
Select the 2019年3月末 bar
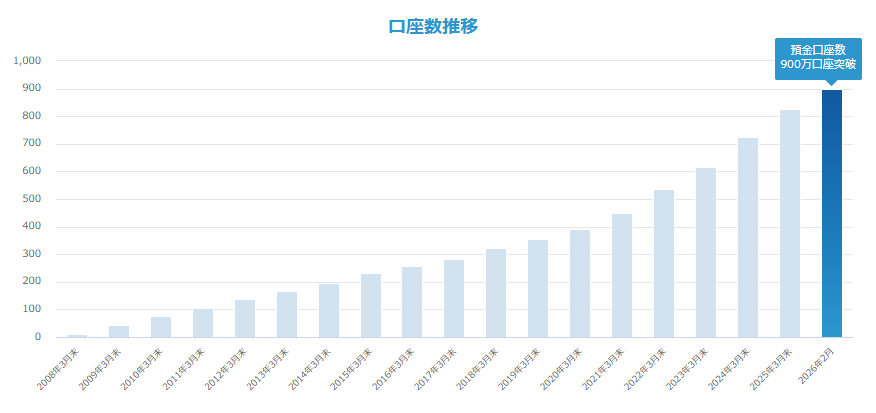click(538, 288)
